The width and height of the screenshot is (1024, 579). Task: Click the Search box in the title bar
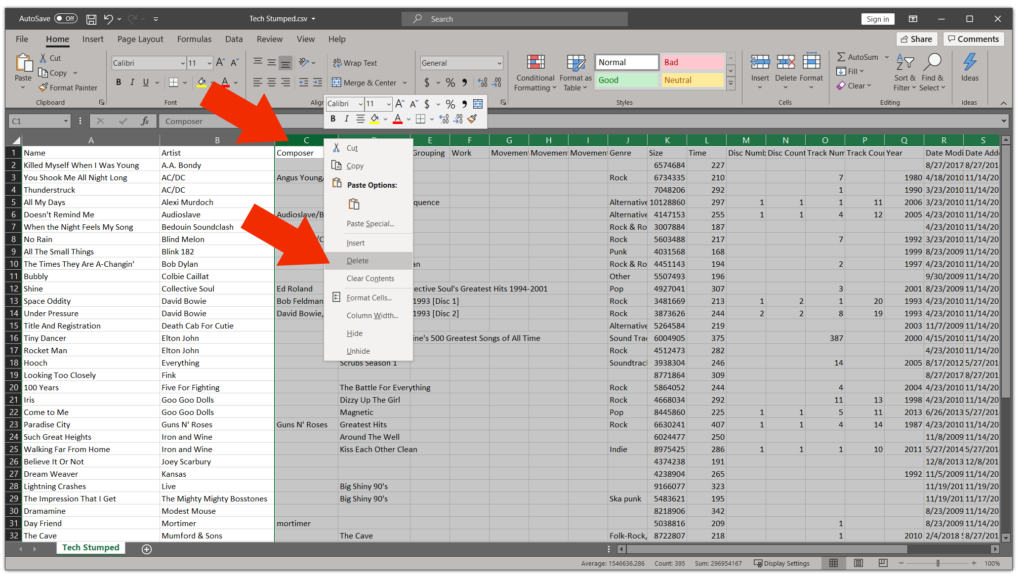point(515,19)
